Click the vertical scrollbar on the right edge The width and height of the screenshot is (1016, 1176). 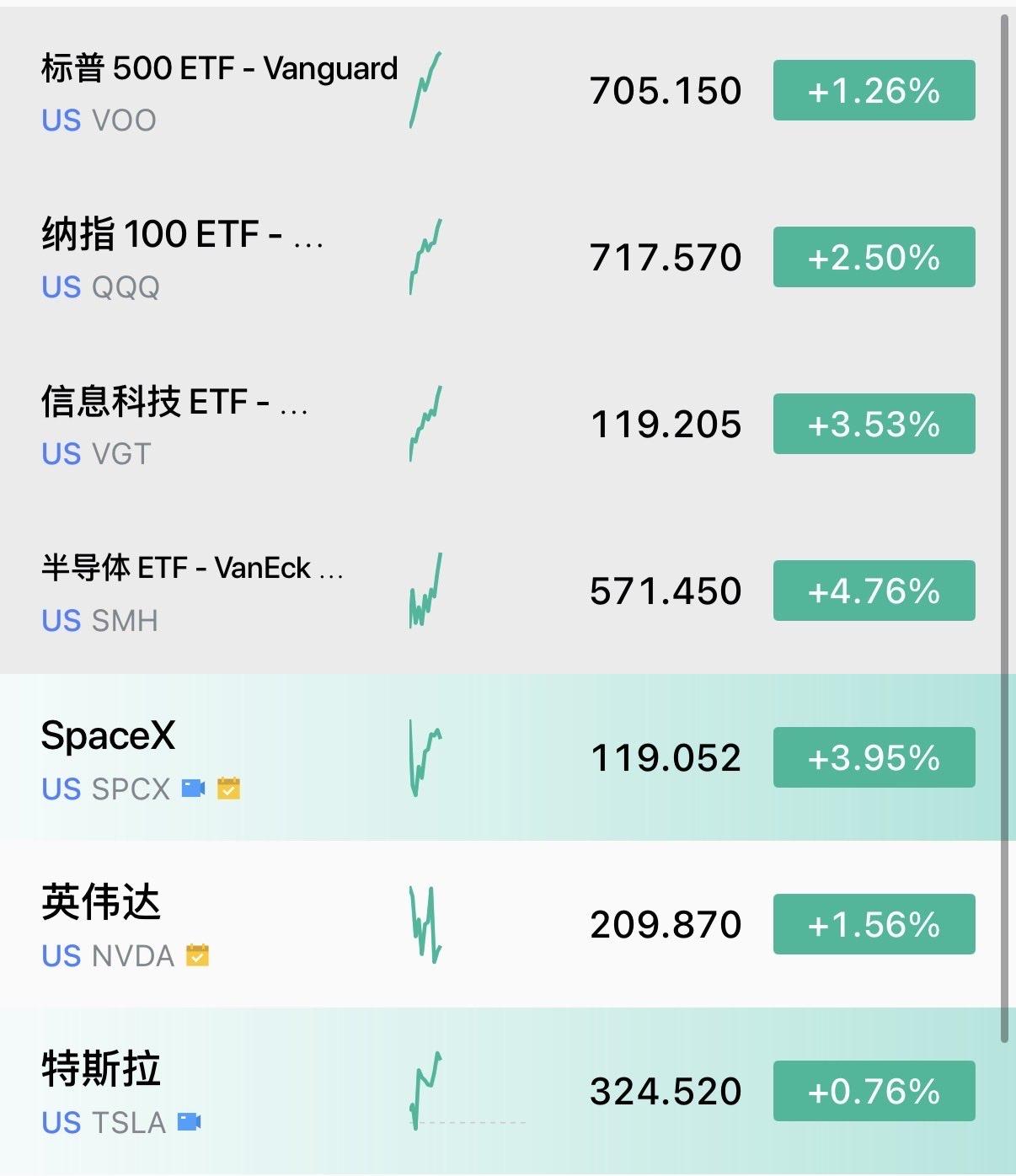click(x=1004, y=528)
